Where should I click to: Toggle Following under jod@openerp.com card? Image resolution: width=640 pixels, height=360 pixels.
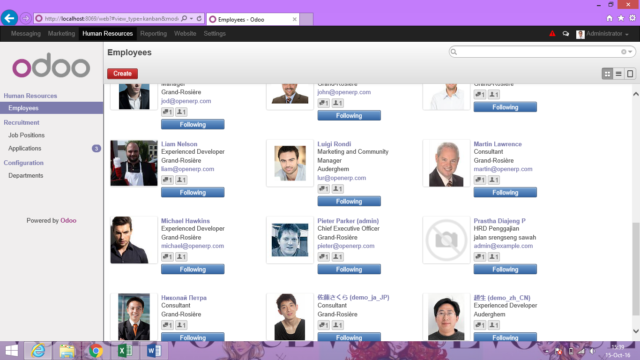point(193,124)
